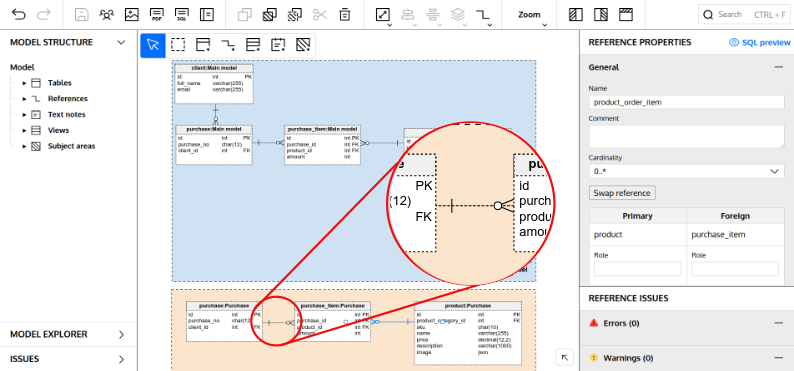Select the Add new reference tool
This screenshot has width=794, height=371.
[x=228, y=45]
